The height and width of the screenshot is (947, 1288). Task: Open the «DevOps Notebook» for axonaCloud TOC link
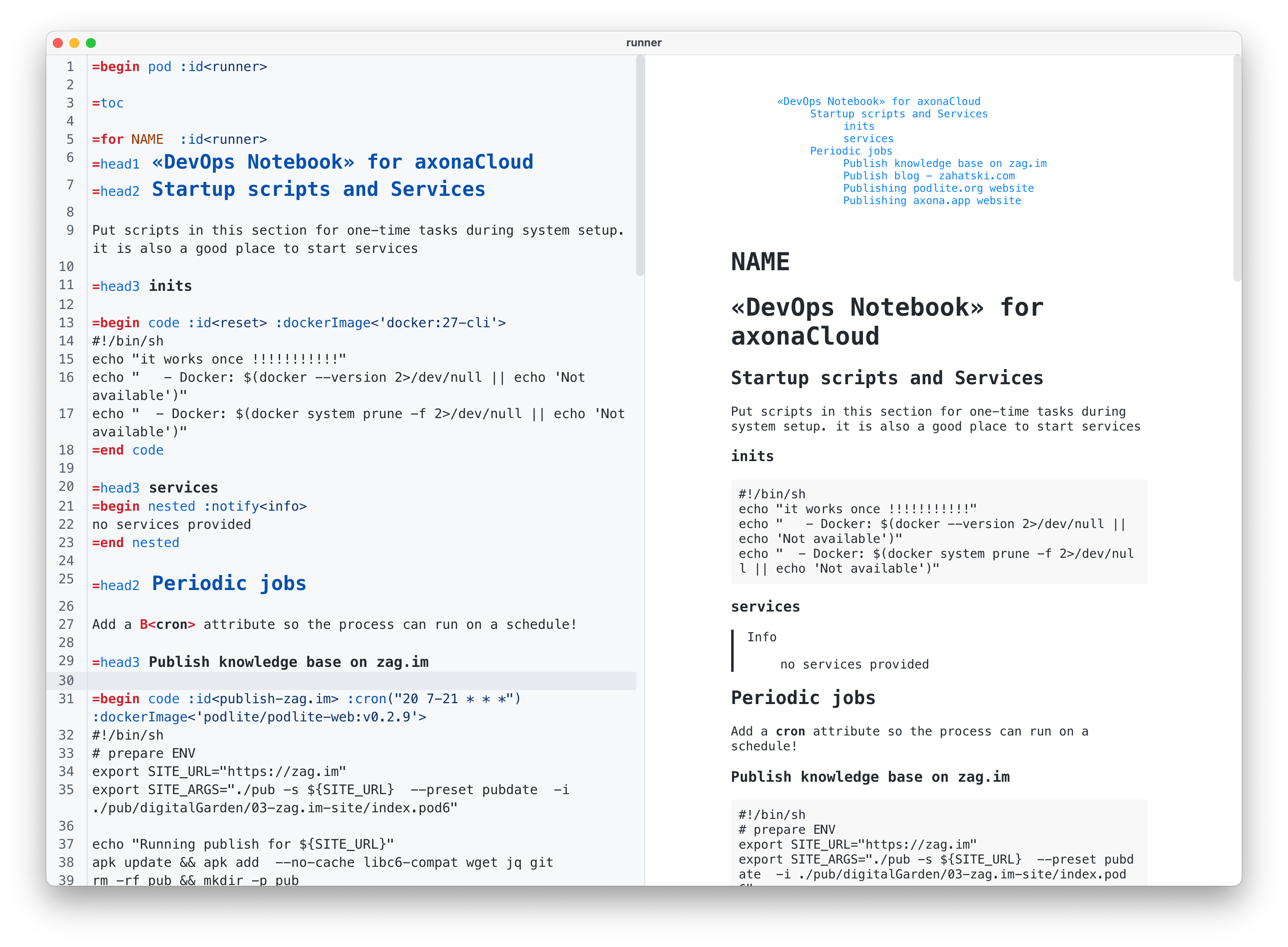tap(878, 102)
